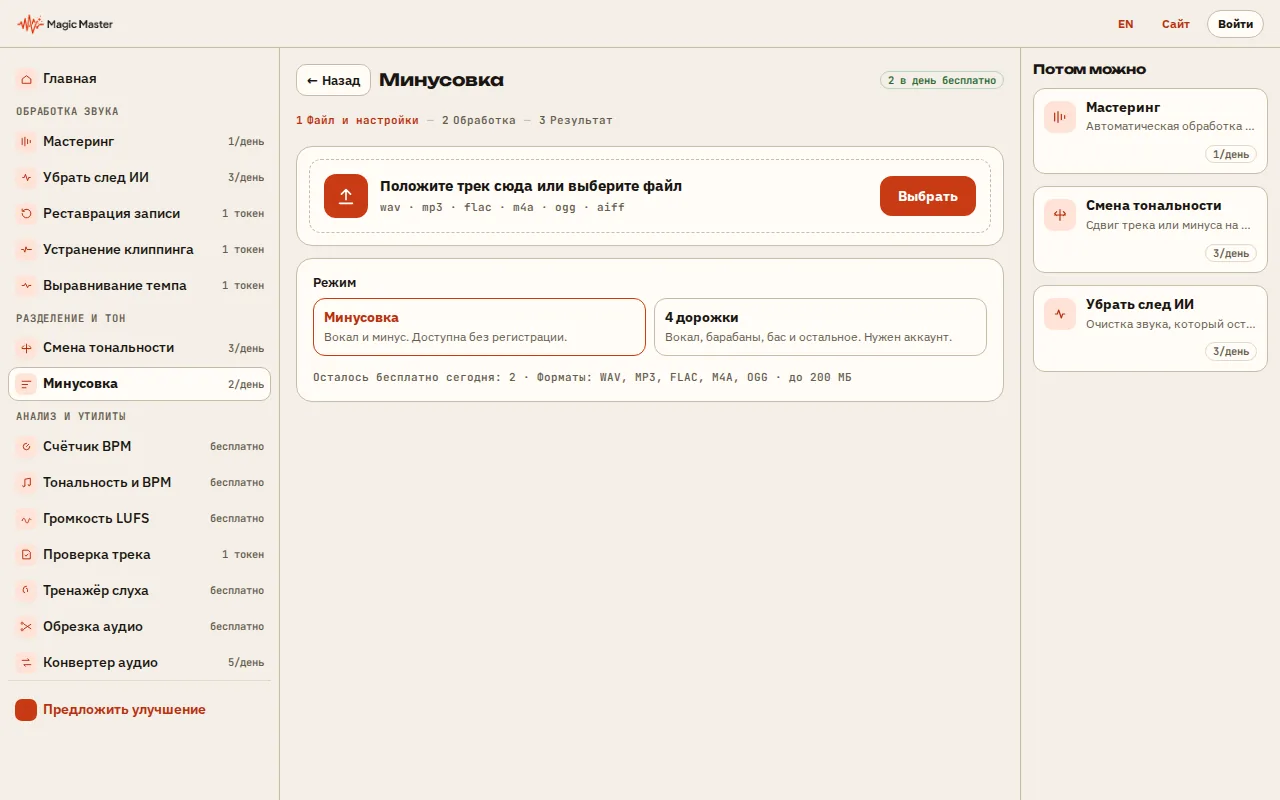Viewport: 1280px width, 800px height.
Task: Click the Выравнивание темпа icon
Action: tap(26, 286)
